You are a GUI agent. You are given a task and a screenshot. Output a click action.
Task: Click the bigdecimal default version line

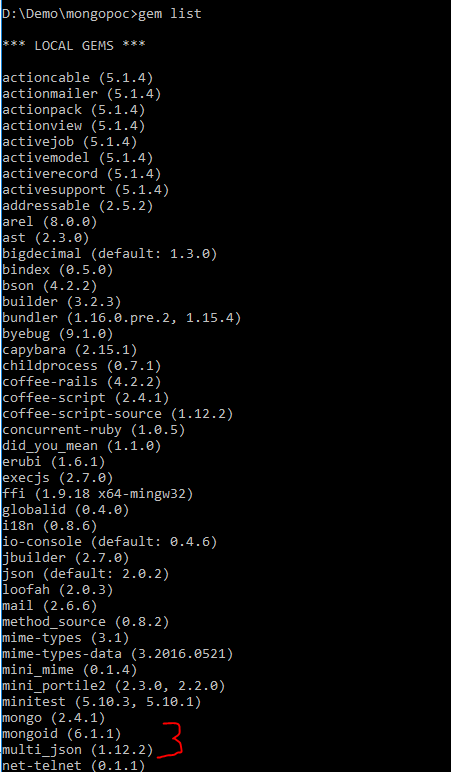pos(110,254)
